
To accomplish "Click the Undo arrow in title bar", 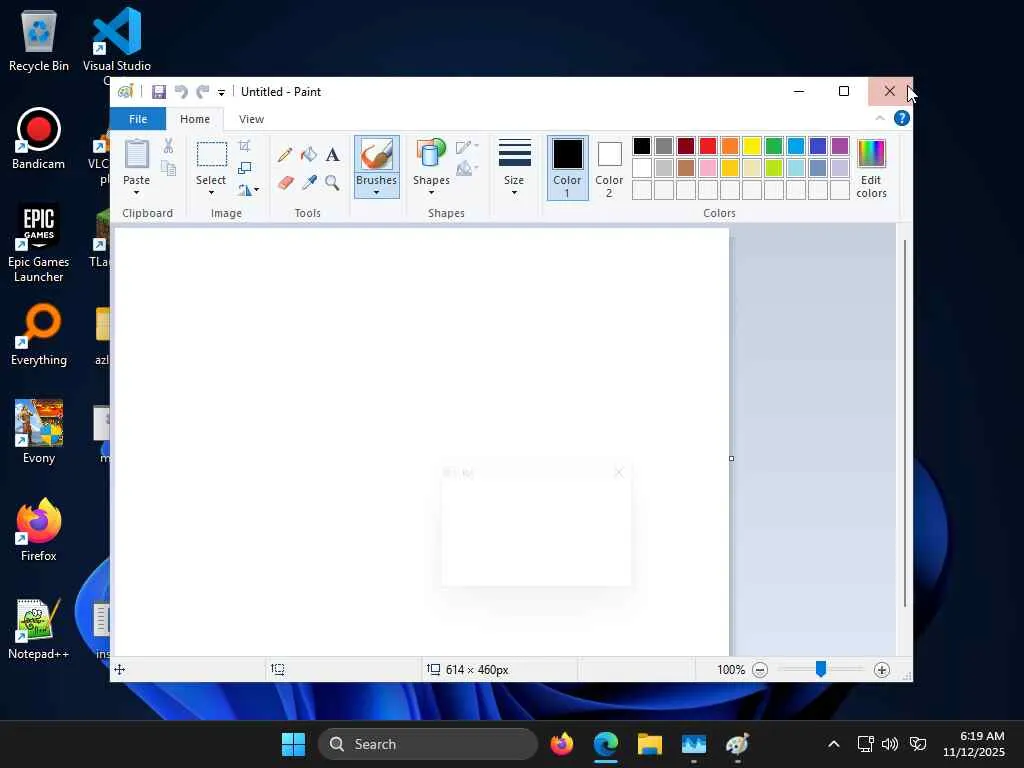I will click(x=181, y=92).
